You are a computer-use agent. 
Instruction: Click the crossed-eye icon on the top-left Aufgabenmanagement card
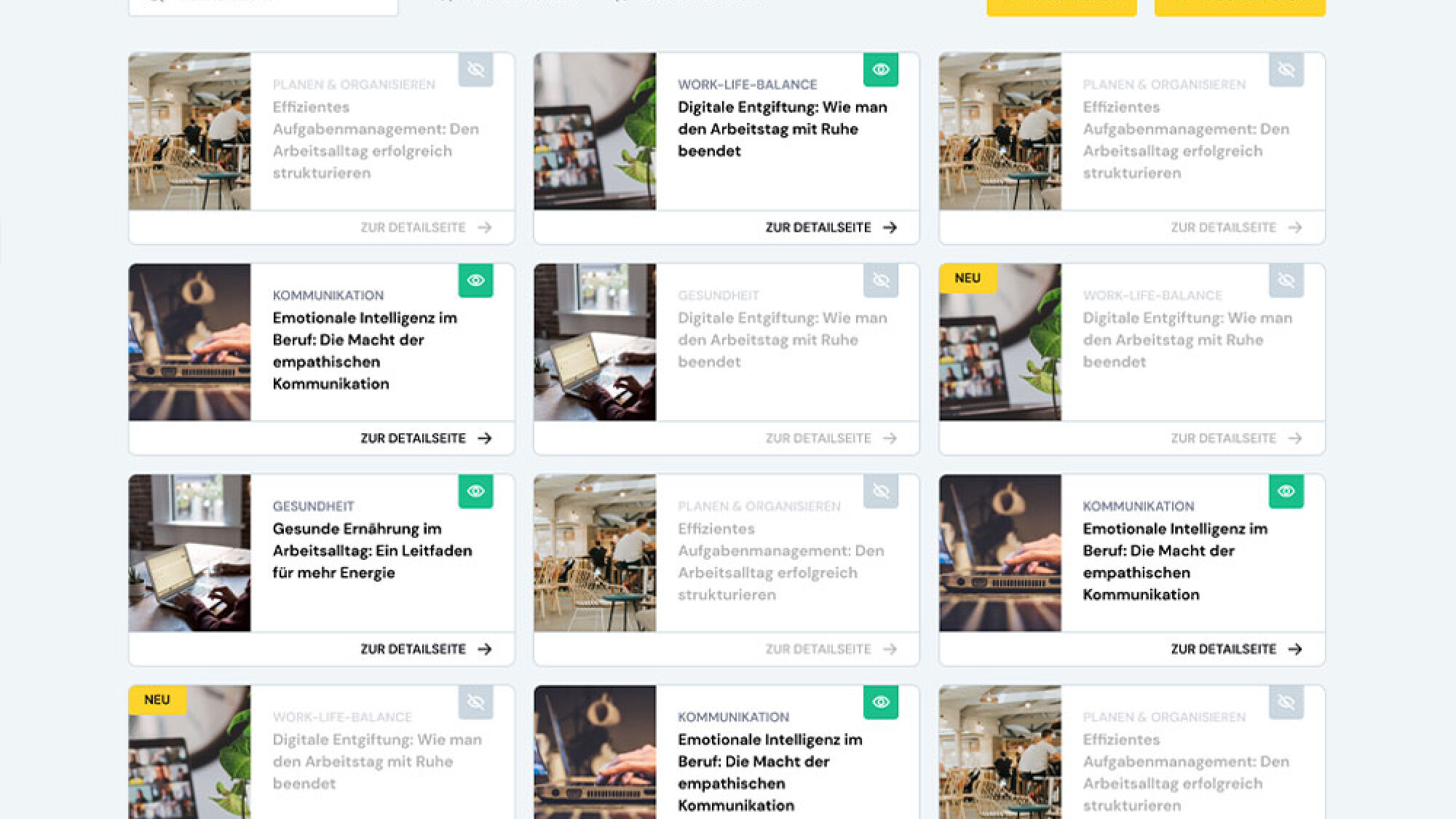[x=475, y=69]
